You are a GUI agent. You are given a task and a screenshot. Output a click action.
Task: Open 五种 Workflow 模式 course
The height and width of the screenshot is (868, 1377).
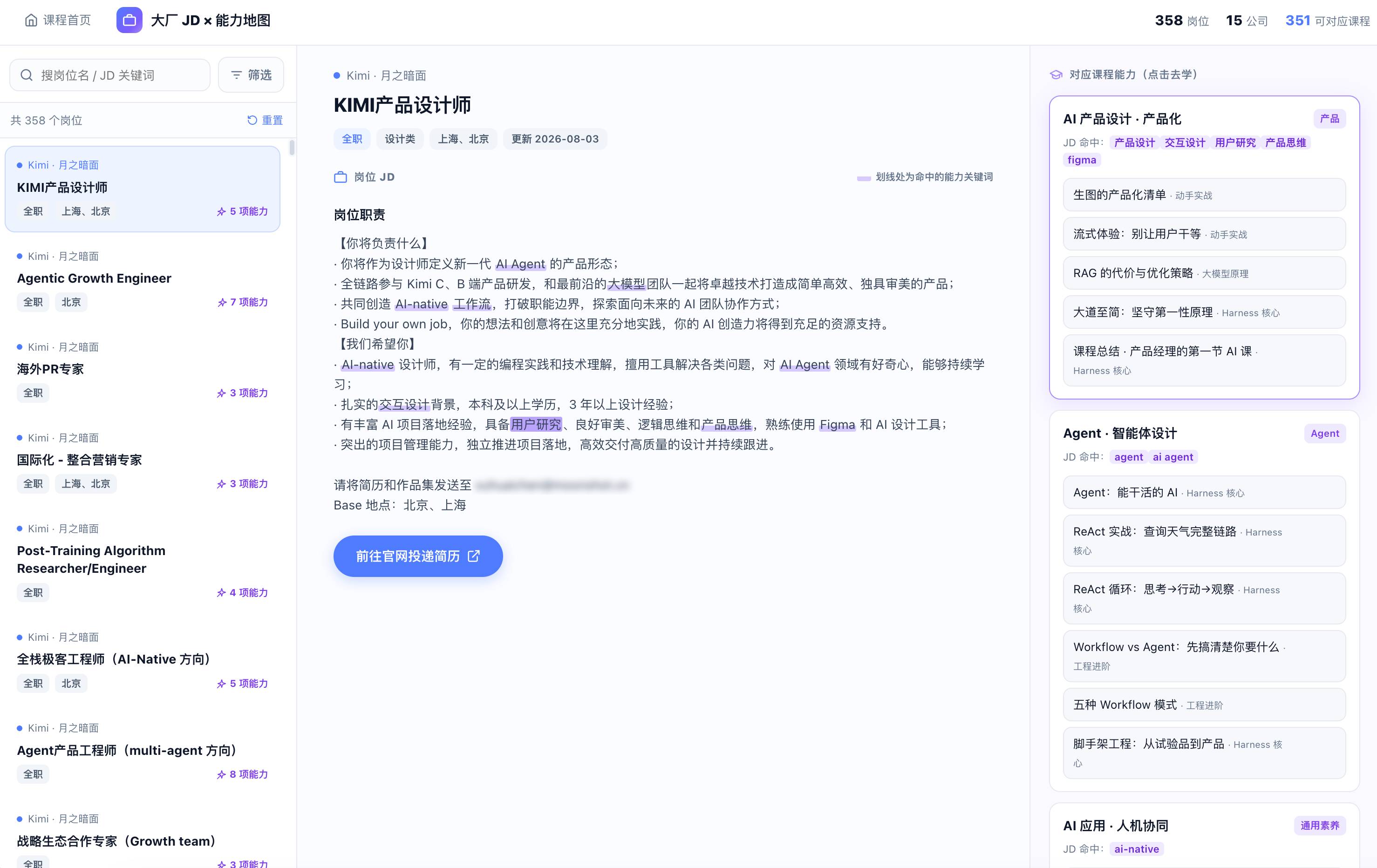[1204, 705]
